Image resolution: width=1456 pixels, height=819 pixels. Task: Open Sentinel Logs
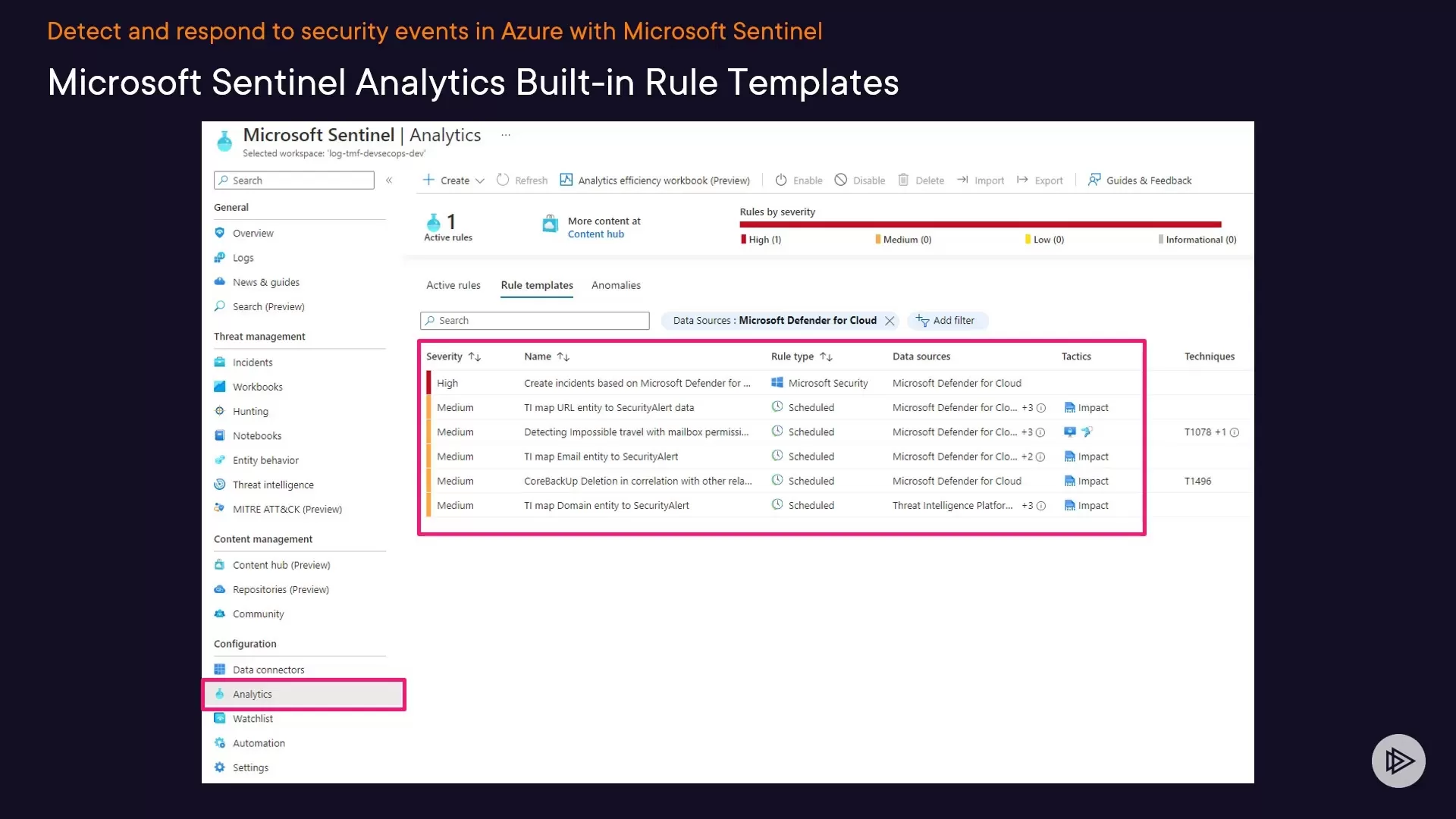click(x=242, y=257)
